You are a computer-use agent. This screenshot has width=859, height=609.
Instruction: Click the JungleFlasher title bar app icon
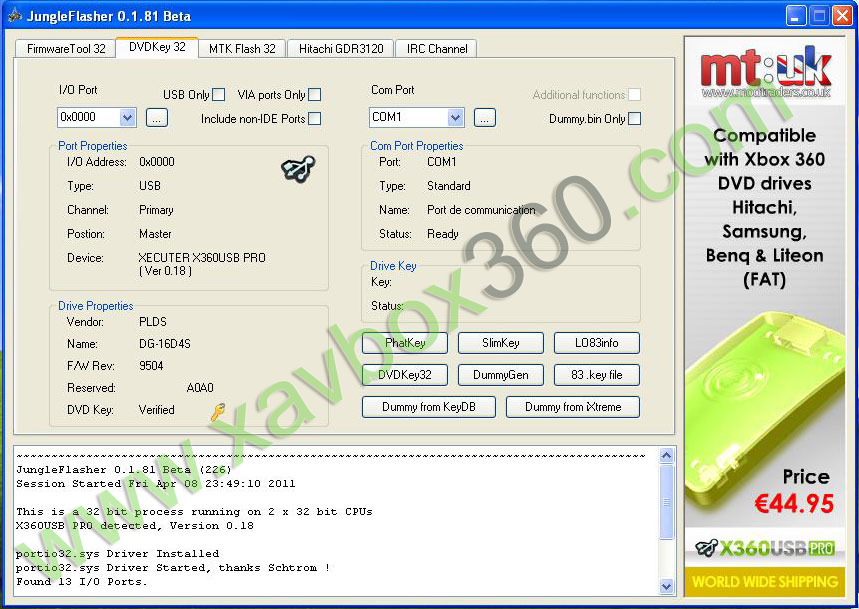[x=14, y=16]
